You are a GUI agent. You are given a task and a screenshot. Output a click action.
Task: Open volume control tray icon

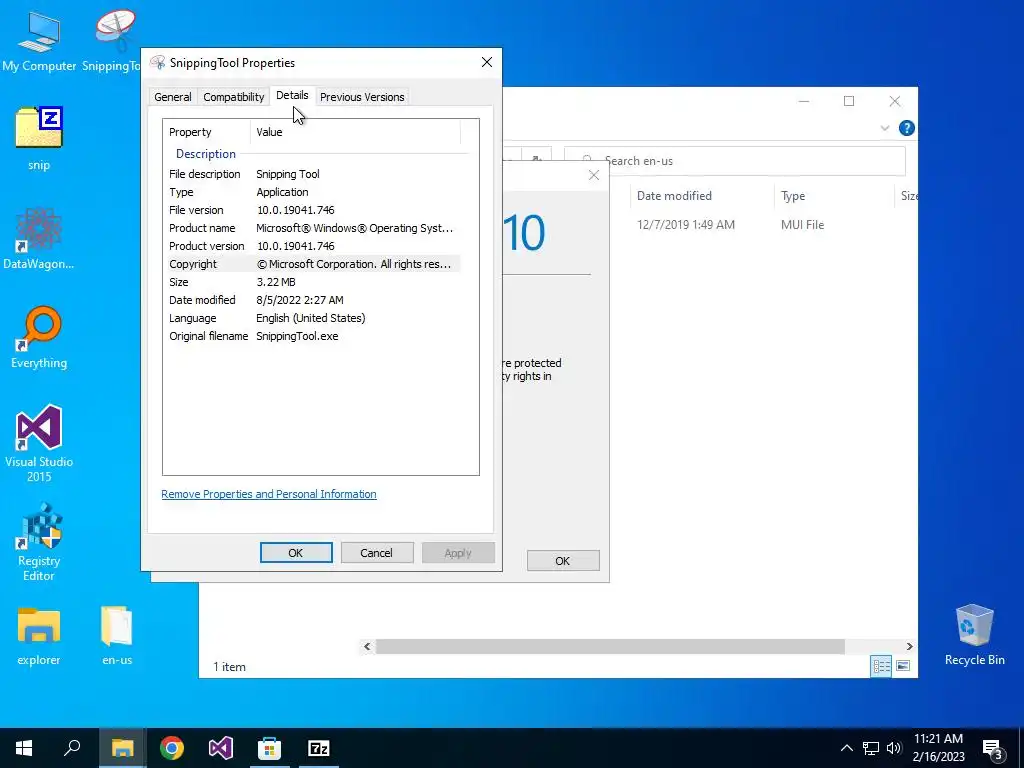(x=894, y=748)
